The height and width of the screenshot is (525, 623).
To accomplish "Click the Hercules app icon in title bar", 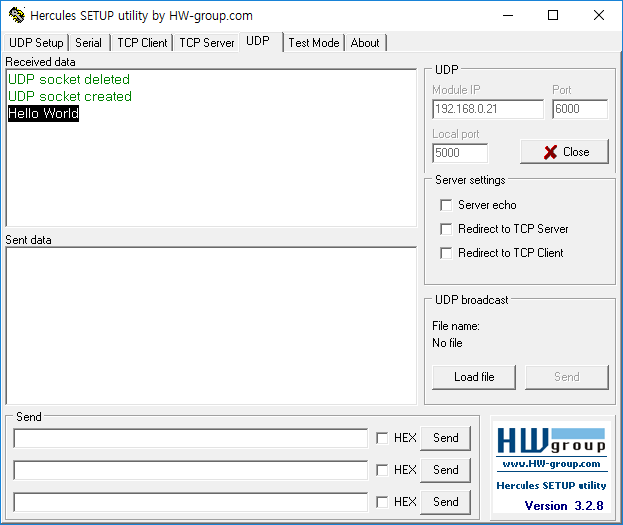I will tap(17, 15).
